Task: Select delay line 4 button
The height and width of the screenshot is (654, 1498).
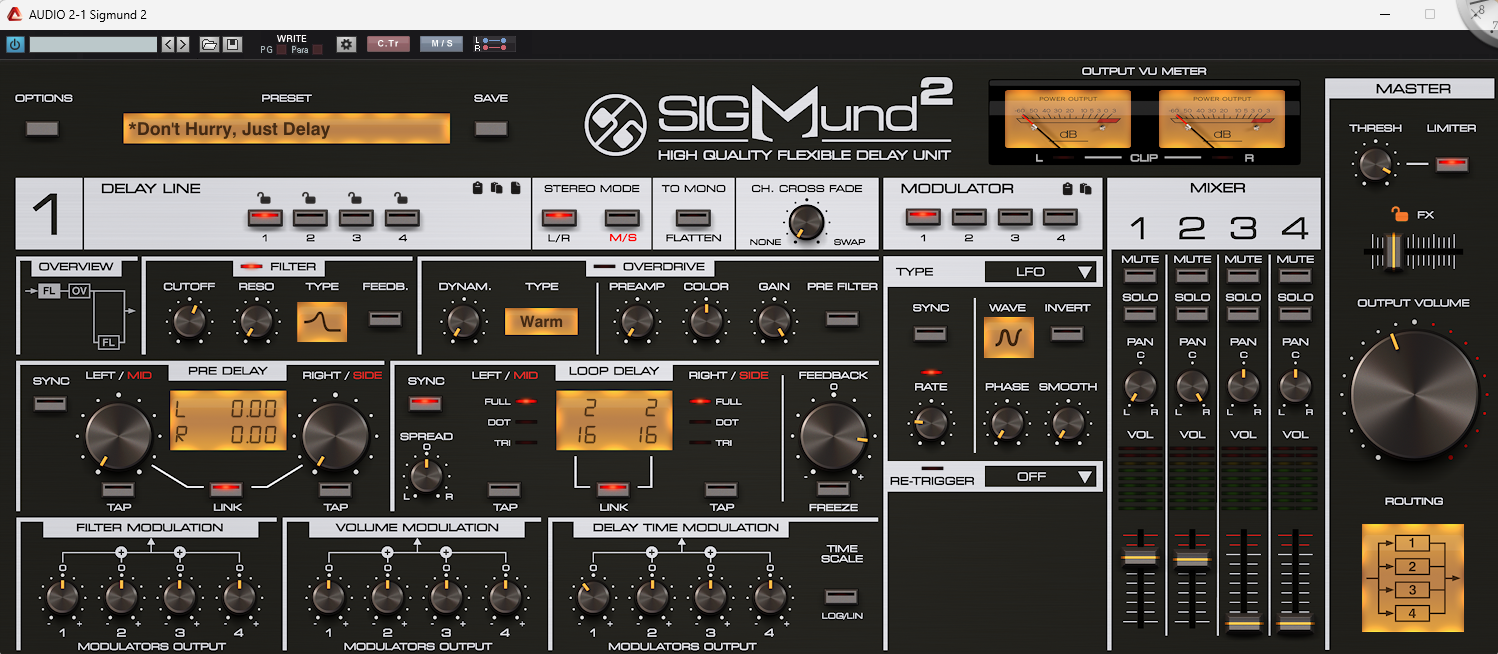Action: coord(401,216)
